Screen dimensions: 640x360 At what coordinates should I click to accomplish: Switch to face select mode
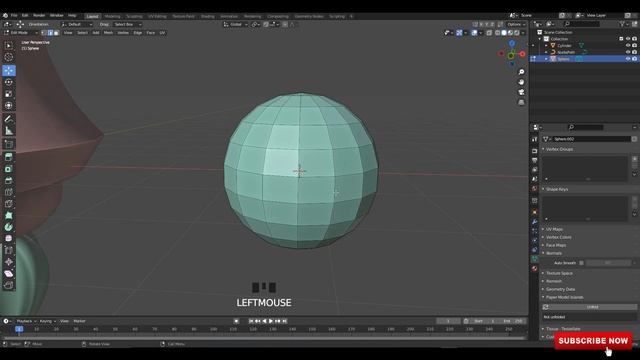56,33
